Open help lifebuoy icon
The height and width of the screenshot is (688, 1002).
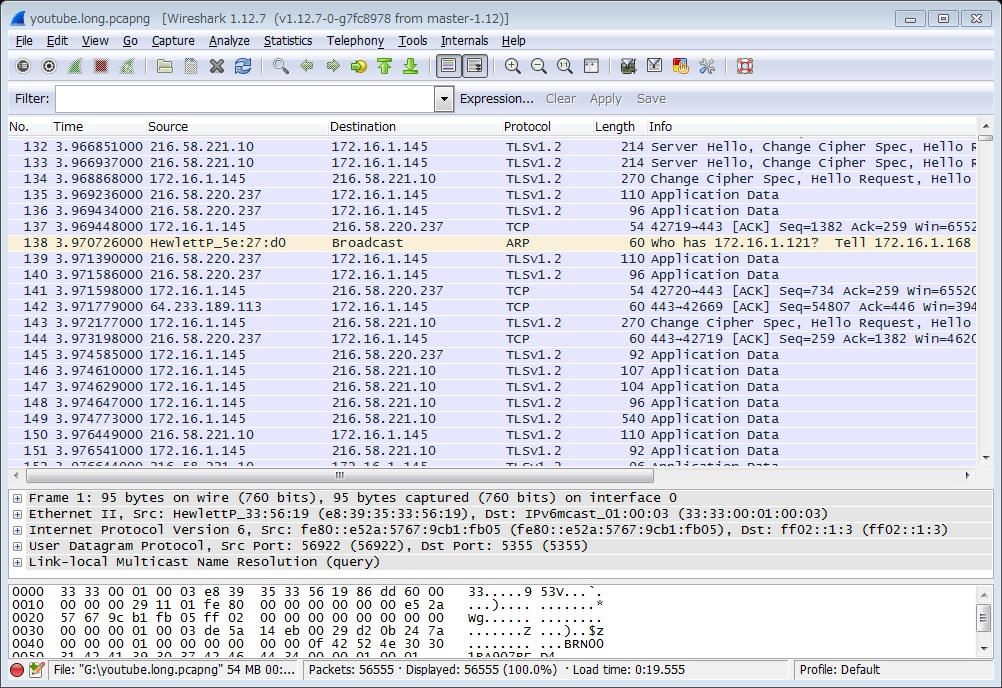[x=744, y=66]
